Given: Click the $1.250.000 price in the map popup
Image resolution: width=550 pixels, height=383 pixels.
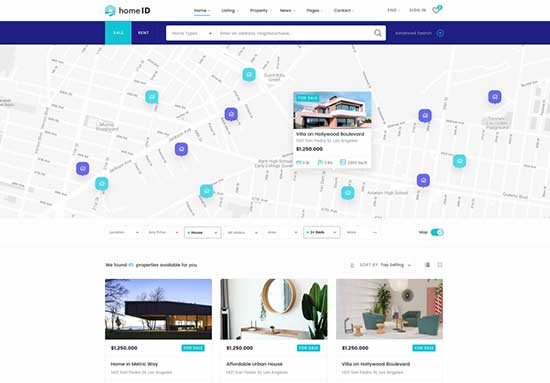Looking at the screenshot, I should tap(309, 149).
